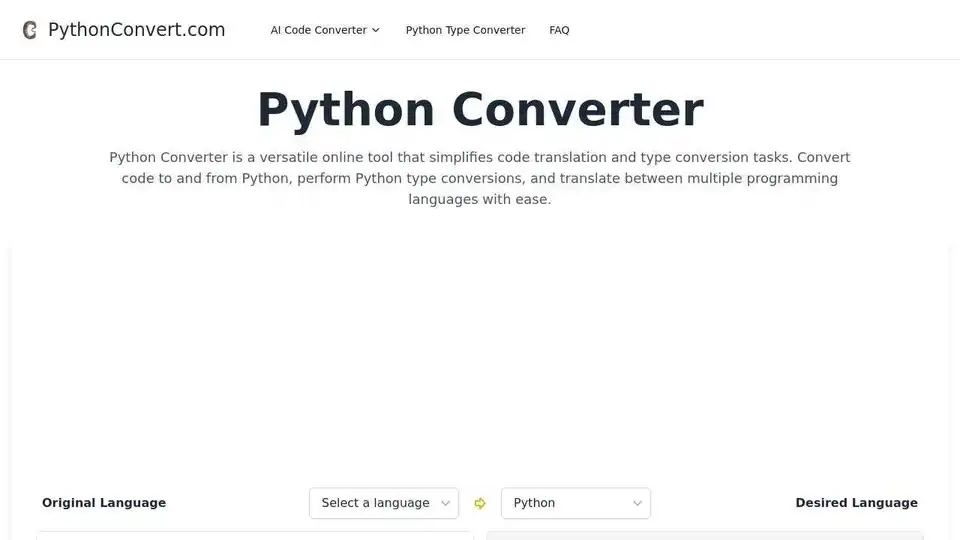
Task: Open the Select a language dropdown
Action: point(384,503)
